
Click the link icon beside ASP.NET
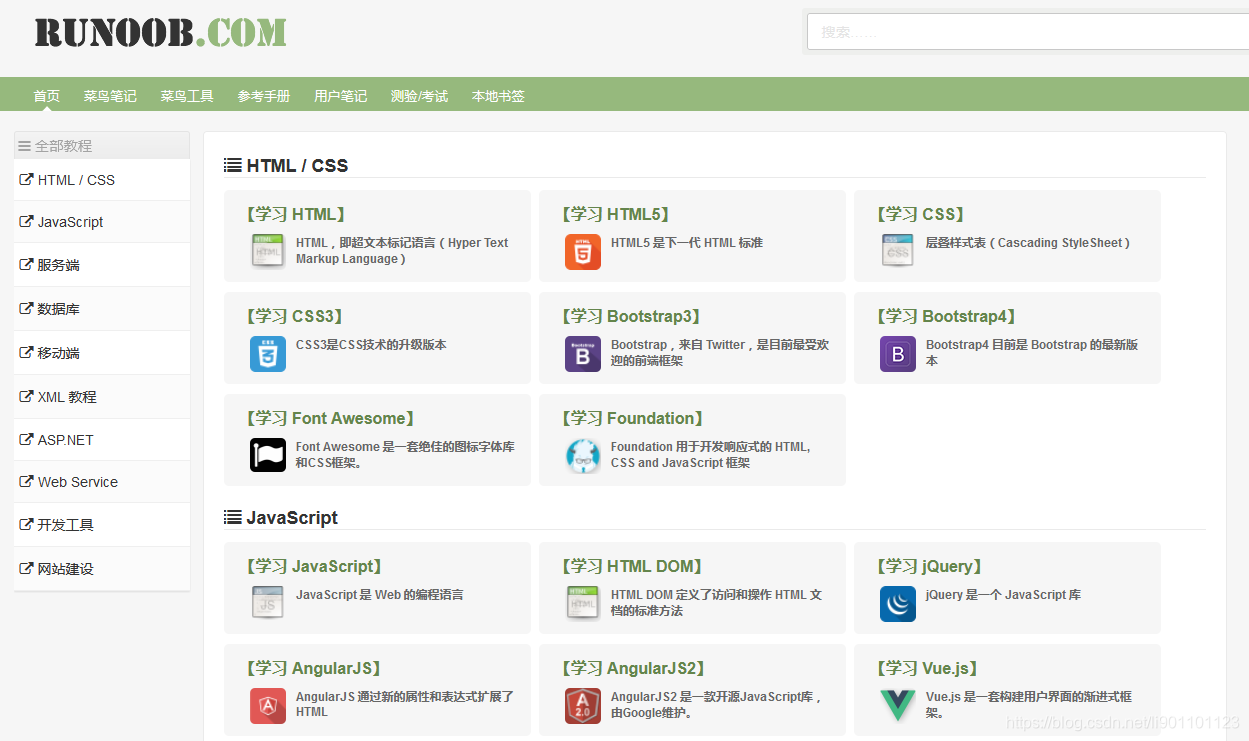[x=27, y=440]
